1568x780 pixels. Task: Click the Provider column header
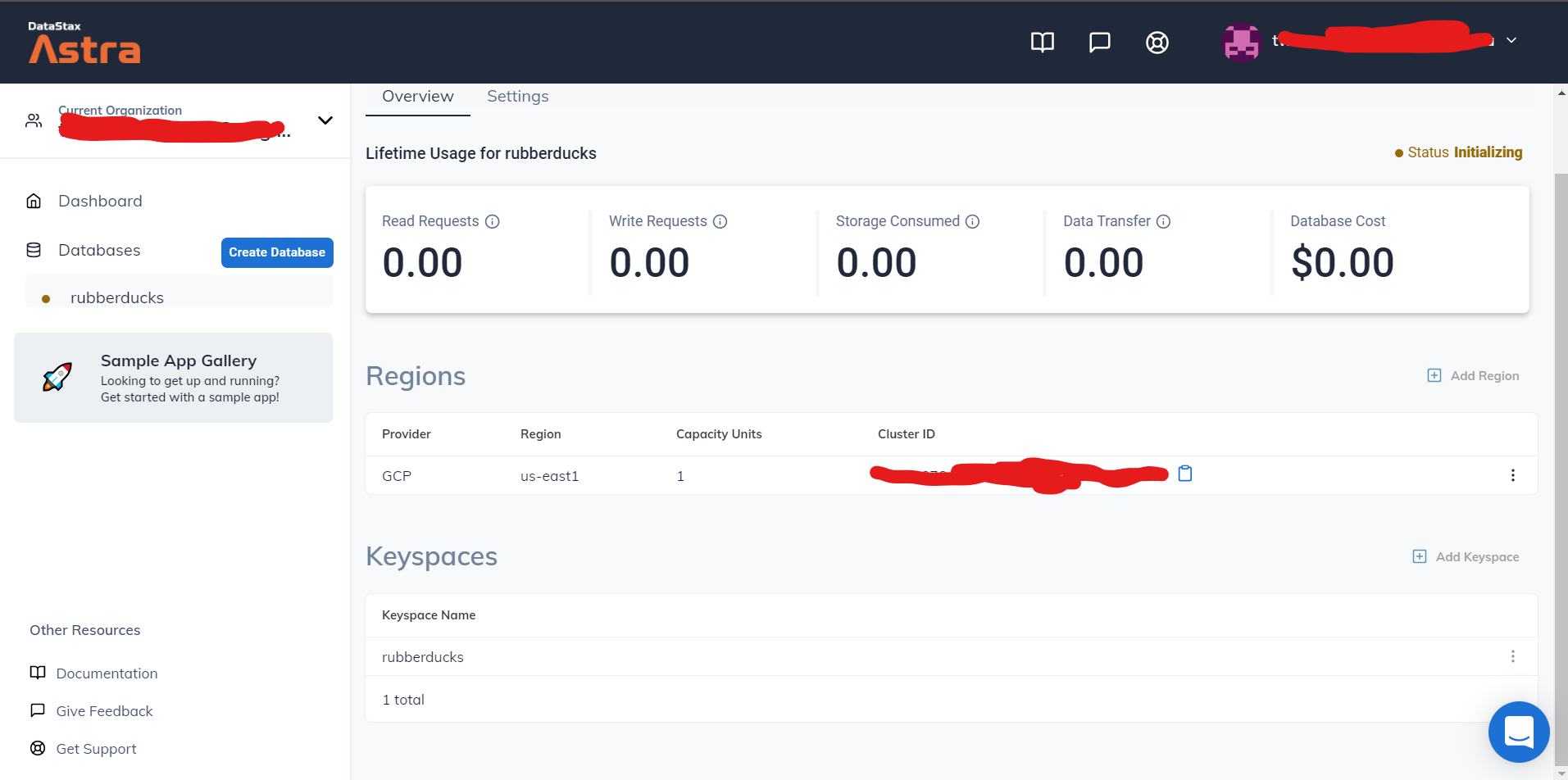pos(407,434)
